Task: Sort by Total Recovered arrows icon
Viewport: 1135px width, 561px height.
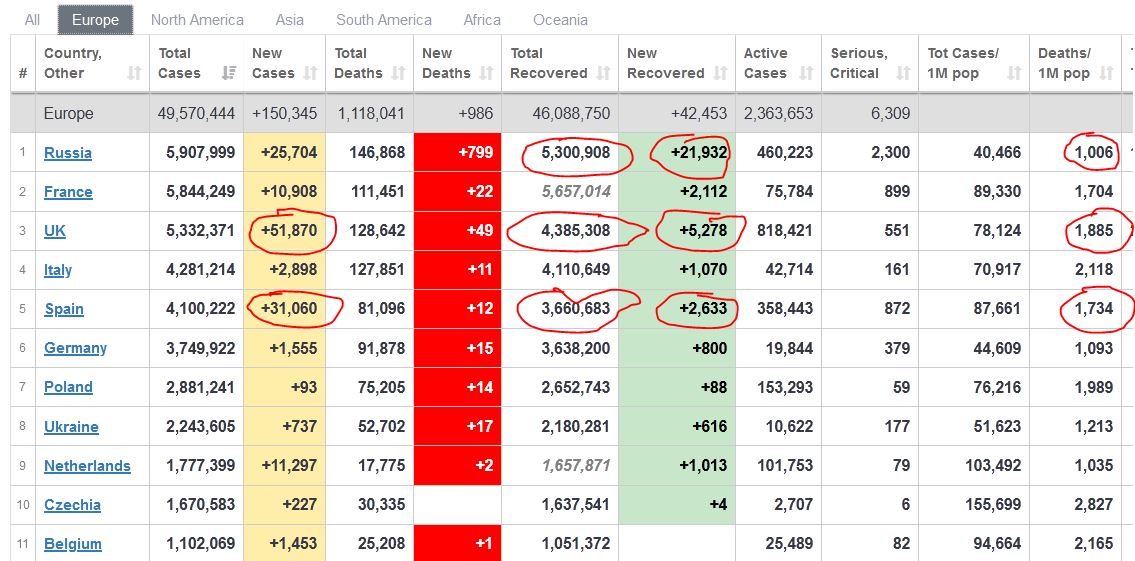Action: tap(603, 73)
